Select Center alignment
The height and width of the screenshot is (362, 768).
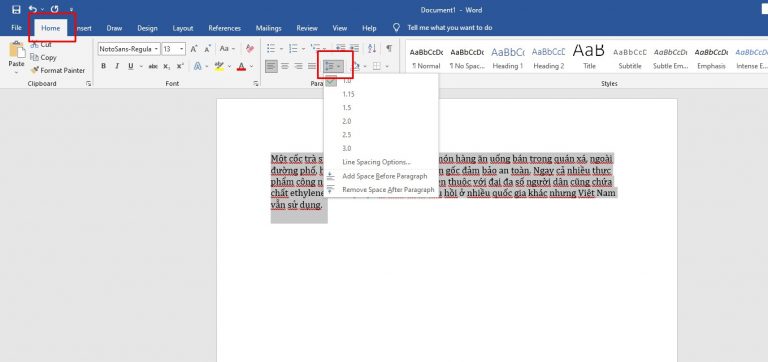(285, 66)
